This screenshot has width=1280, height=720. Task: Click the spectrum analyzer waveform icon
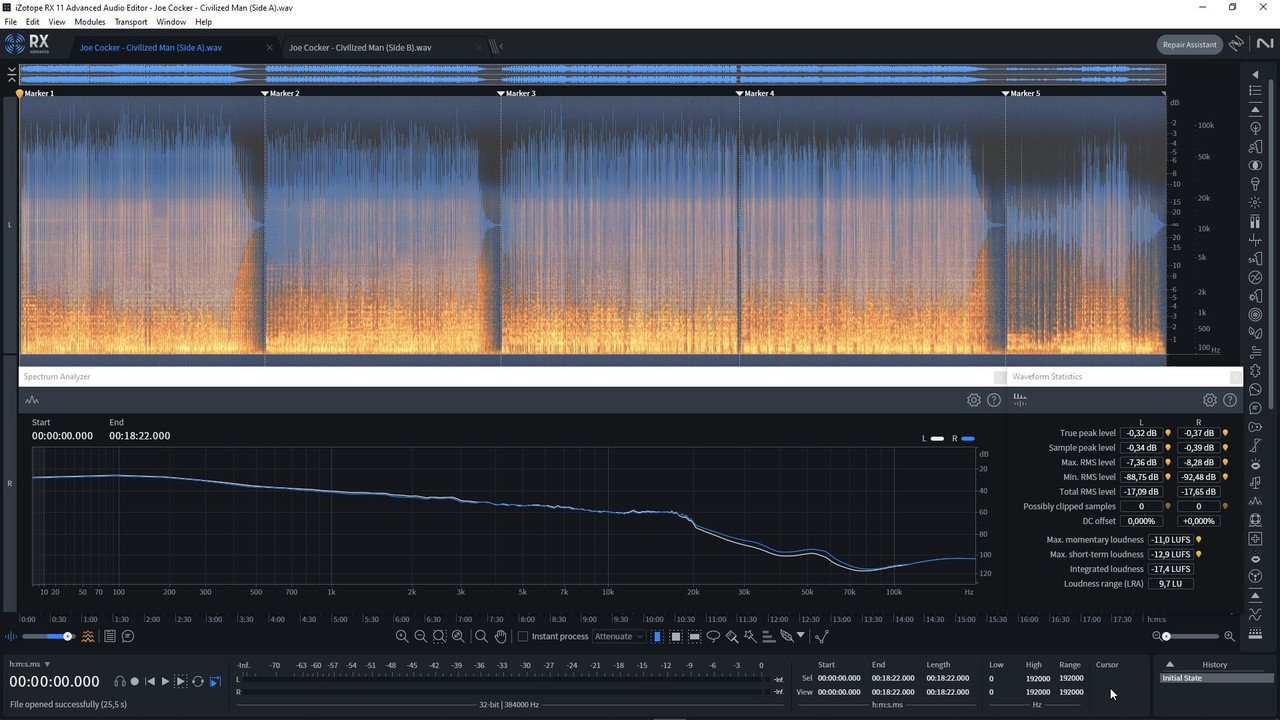point(32,400)
